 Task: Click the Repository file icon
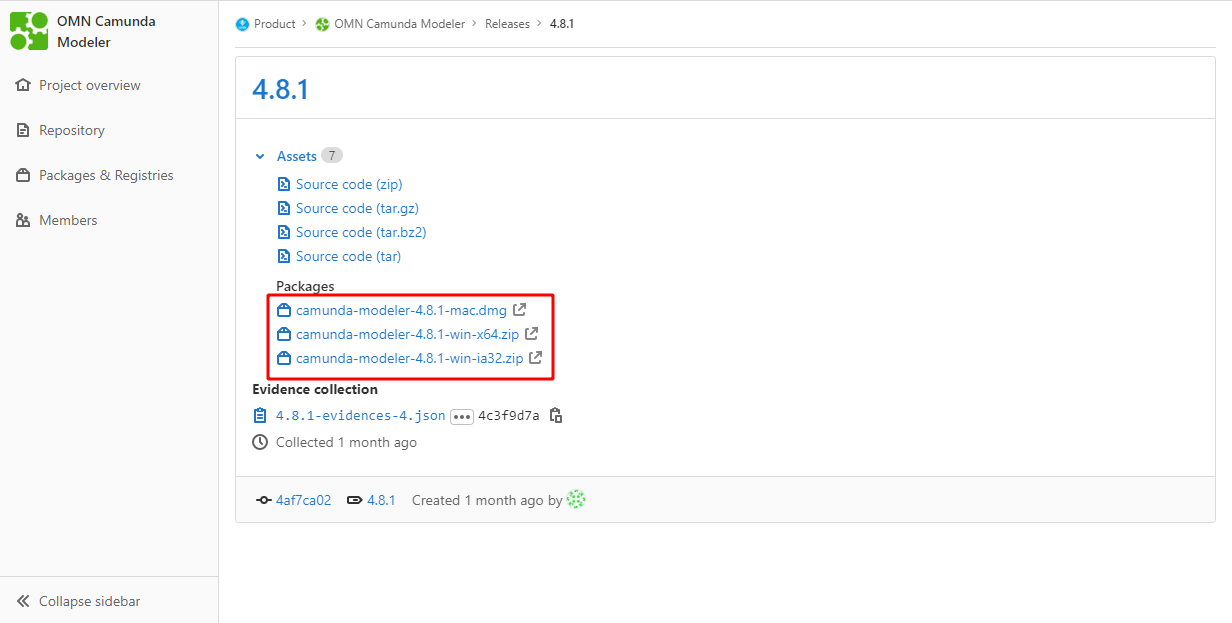[x=23, y=130]
